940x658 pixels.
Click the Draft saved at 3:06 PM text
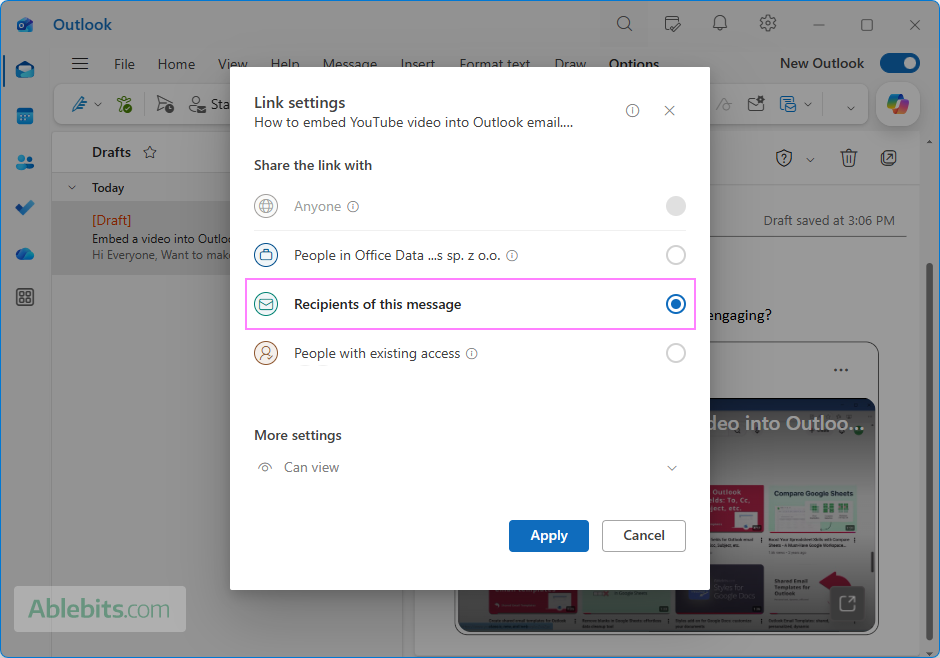[828, 221]
